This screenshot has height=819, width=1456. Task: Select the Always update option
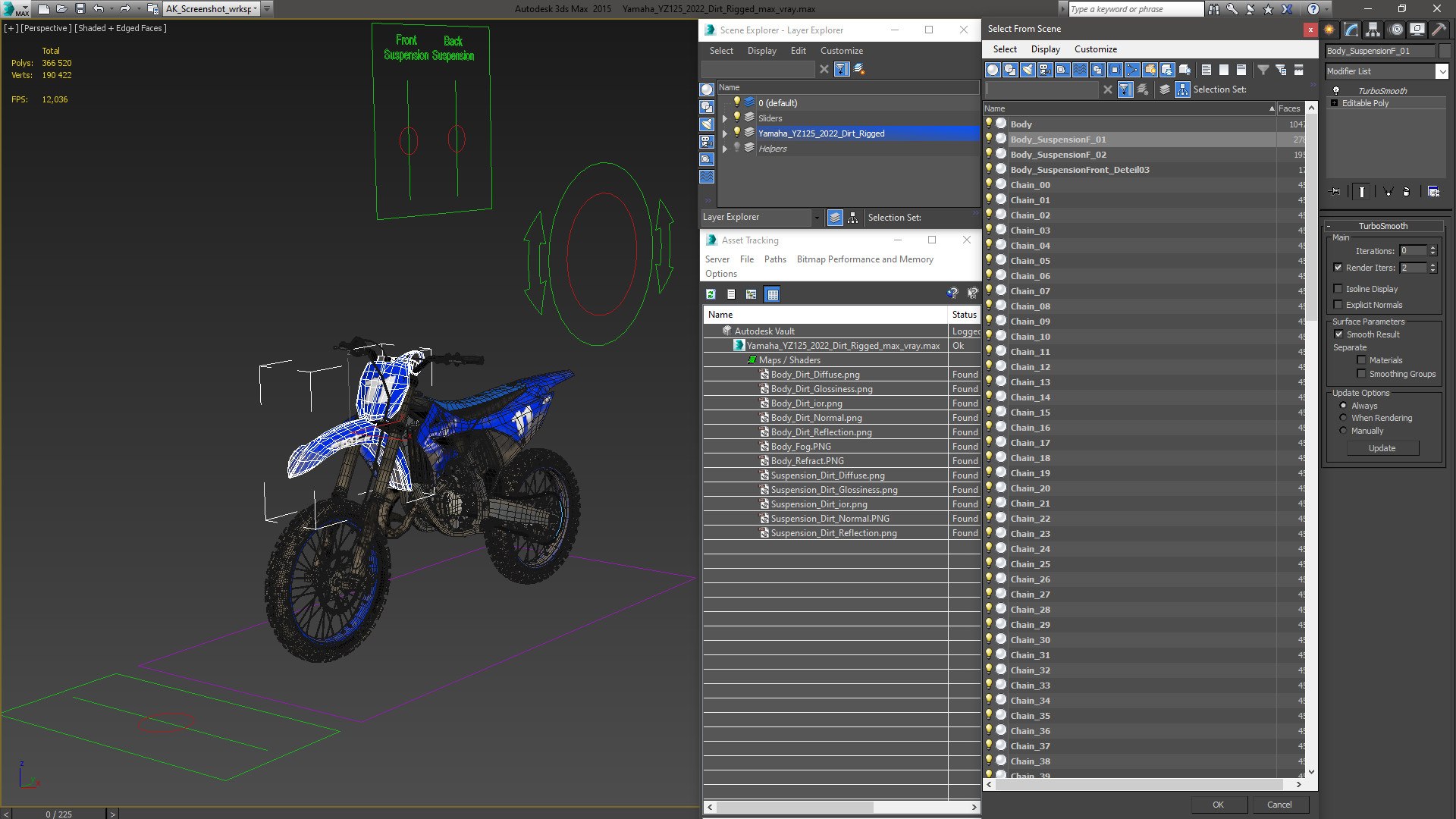tap(1343, 406)
